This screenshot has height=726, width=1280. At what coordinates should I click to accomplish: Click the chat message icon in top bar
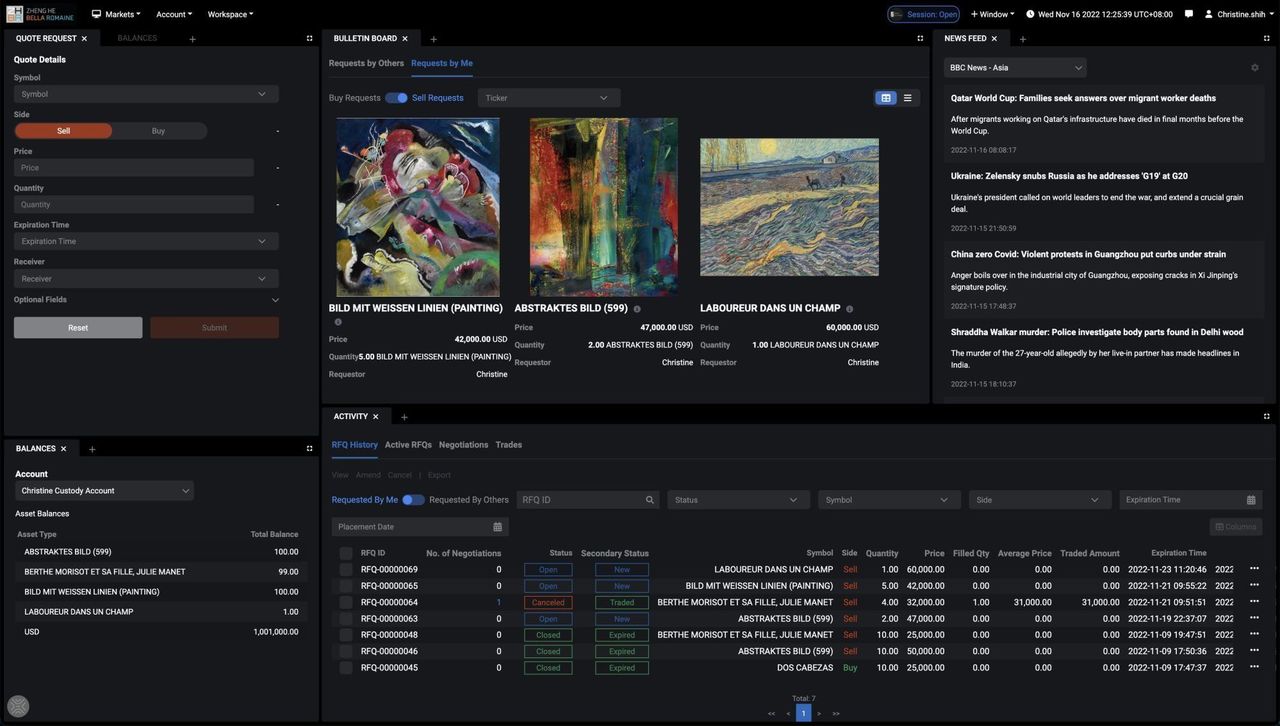1189,14
